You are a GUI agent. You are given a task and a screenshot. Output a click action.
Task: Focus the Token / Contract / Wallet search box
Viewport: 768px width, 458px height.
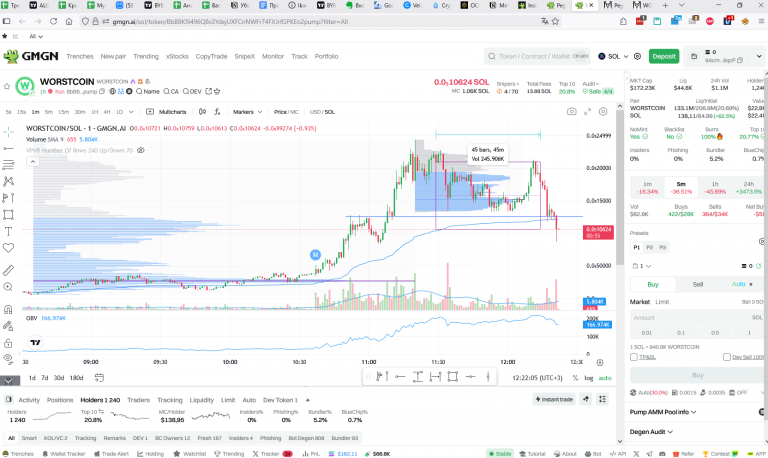click(x=538, y=56)
